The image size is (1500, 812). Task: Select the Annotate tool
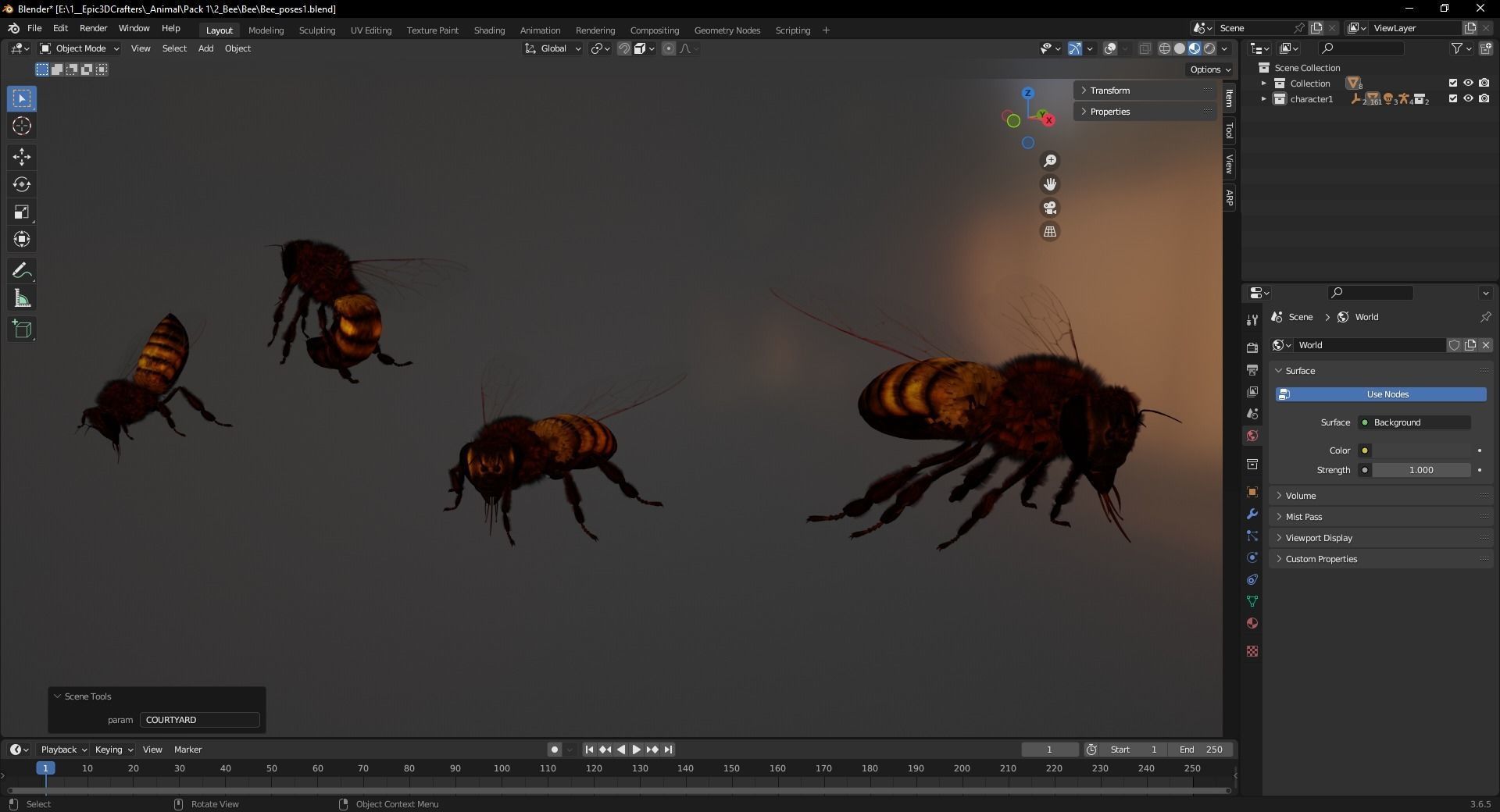click(22, 271)
